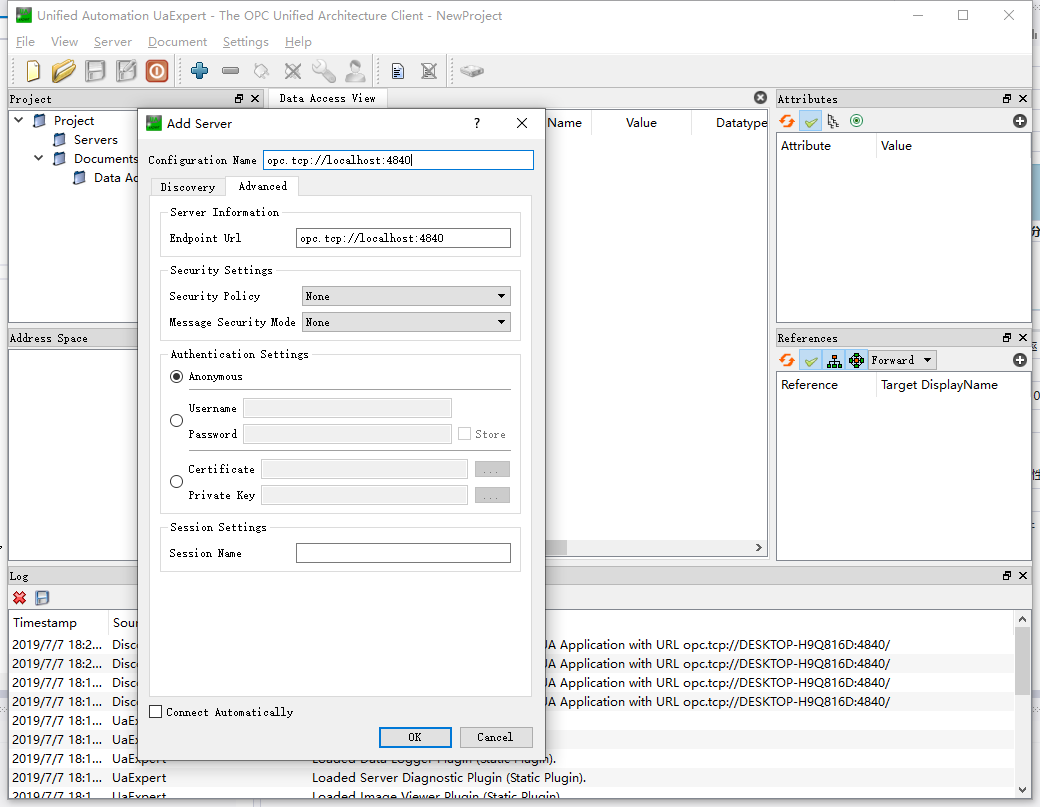Click the Certificate browse ... button
This screenshot has width=1040, height=807.
coord(492,469)
